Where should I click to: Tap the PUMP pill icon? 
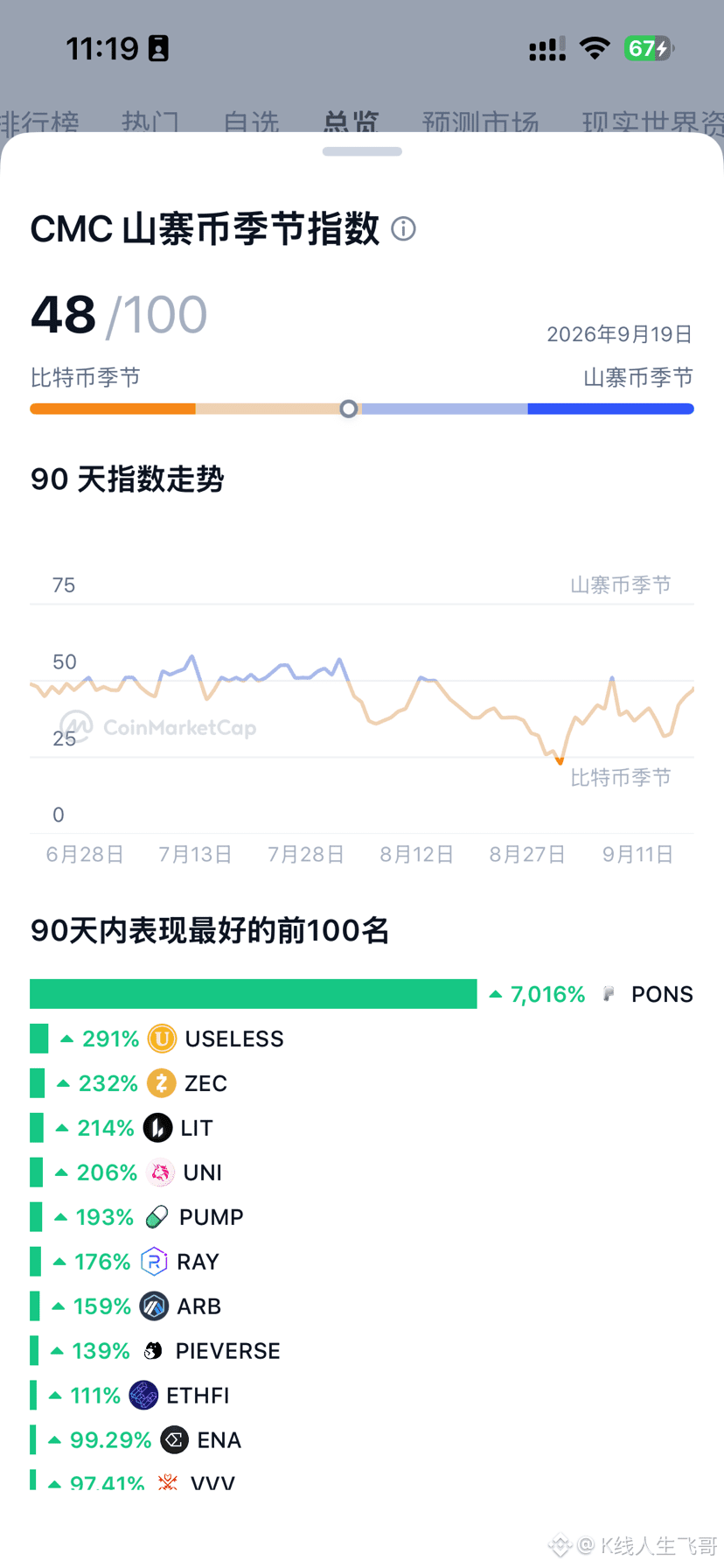(x=157, y=1217)
